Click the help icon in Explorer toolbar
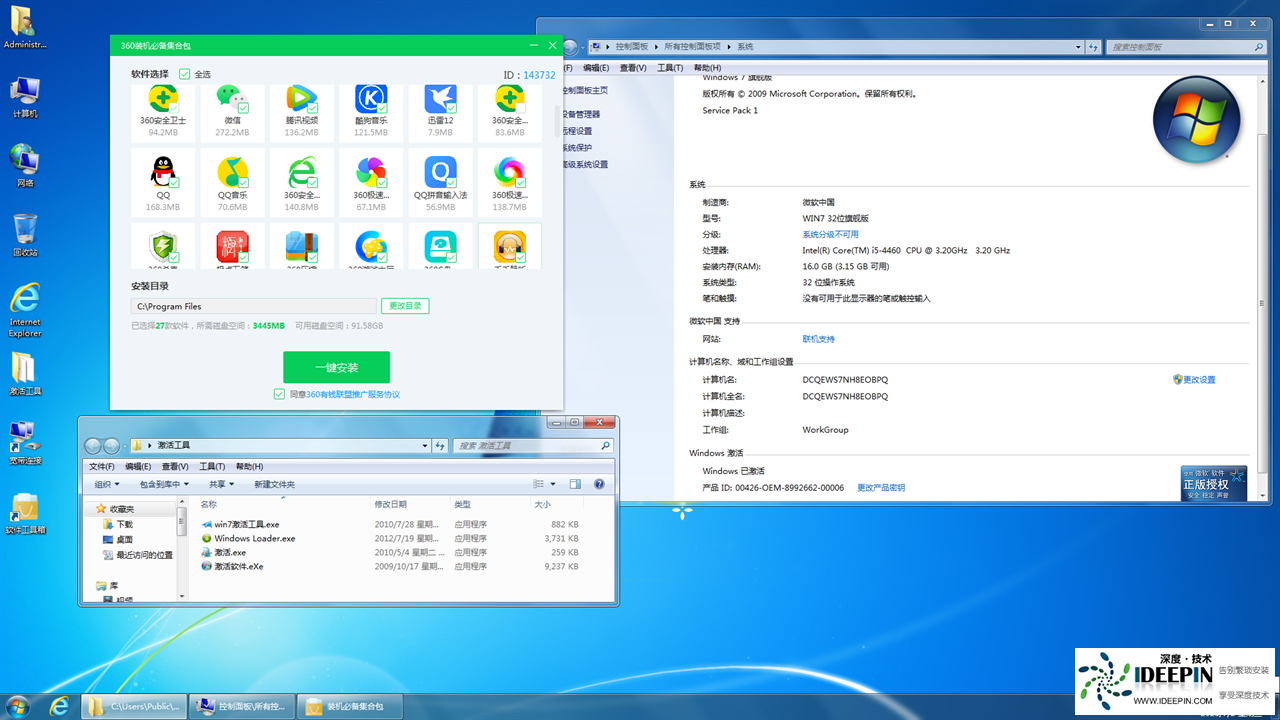The width and height of the screenshot is (1280, 720). click(599, 484)
